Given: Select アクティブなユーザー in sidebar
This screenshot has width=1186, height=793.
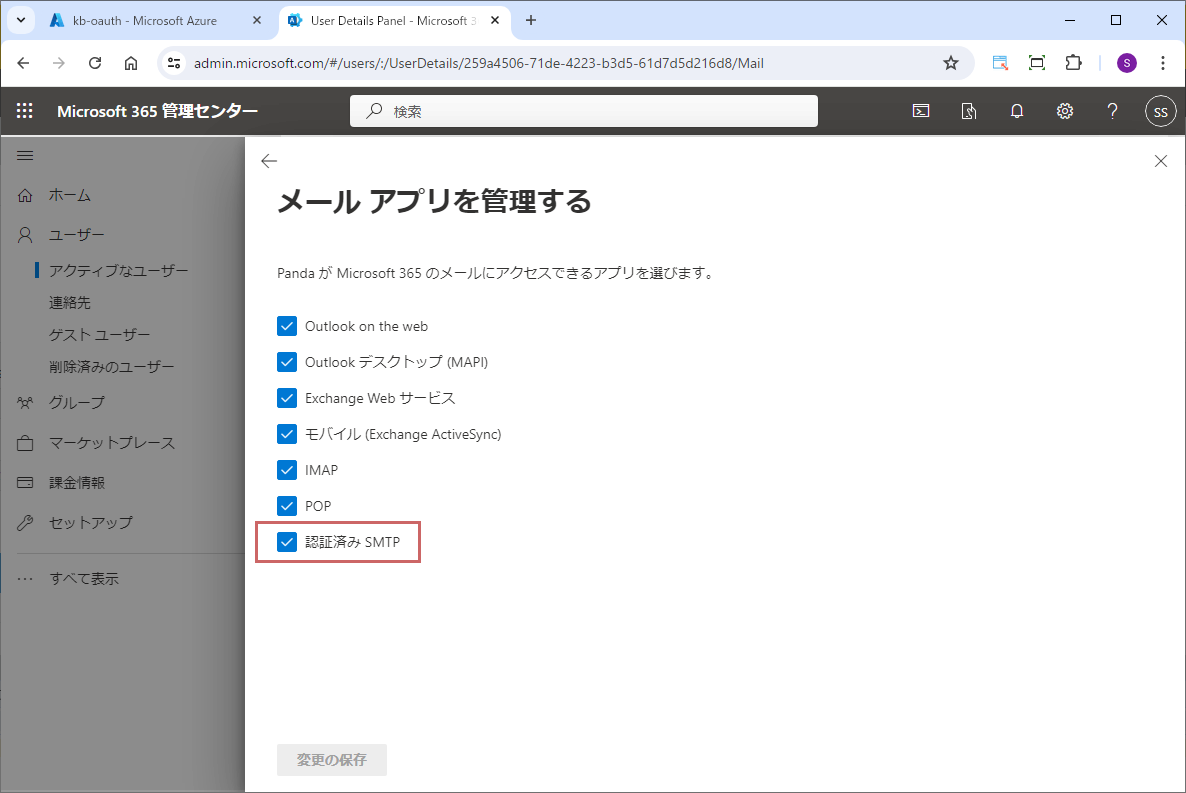Looking at the screenshot, I should tap(118, 270).
